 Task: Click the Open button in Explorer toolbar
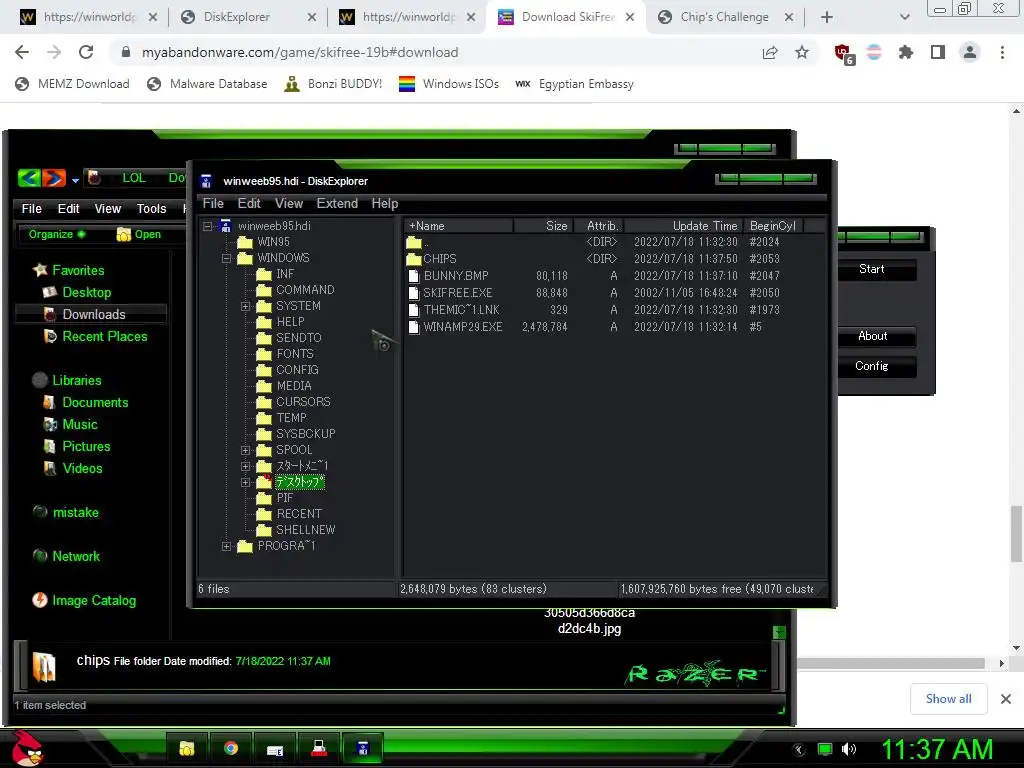[x=138, y=234]
